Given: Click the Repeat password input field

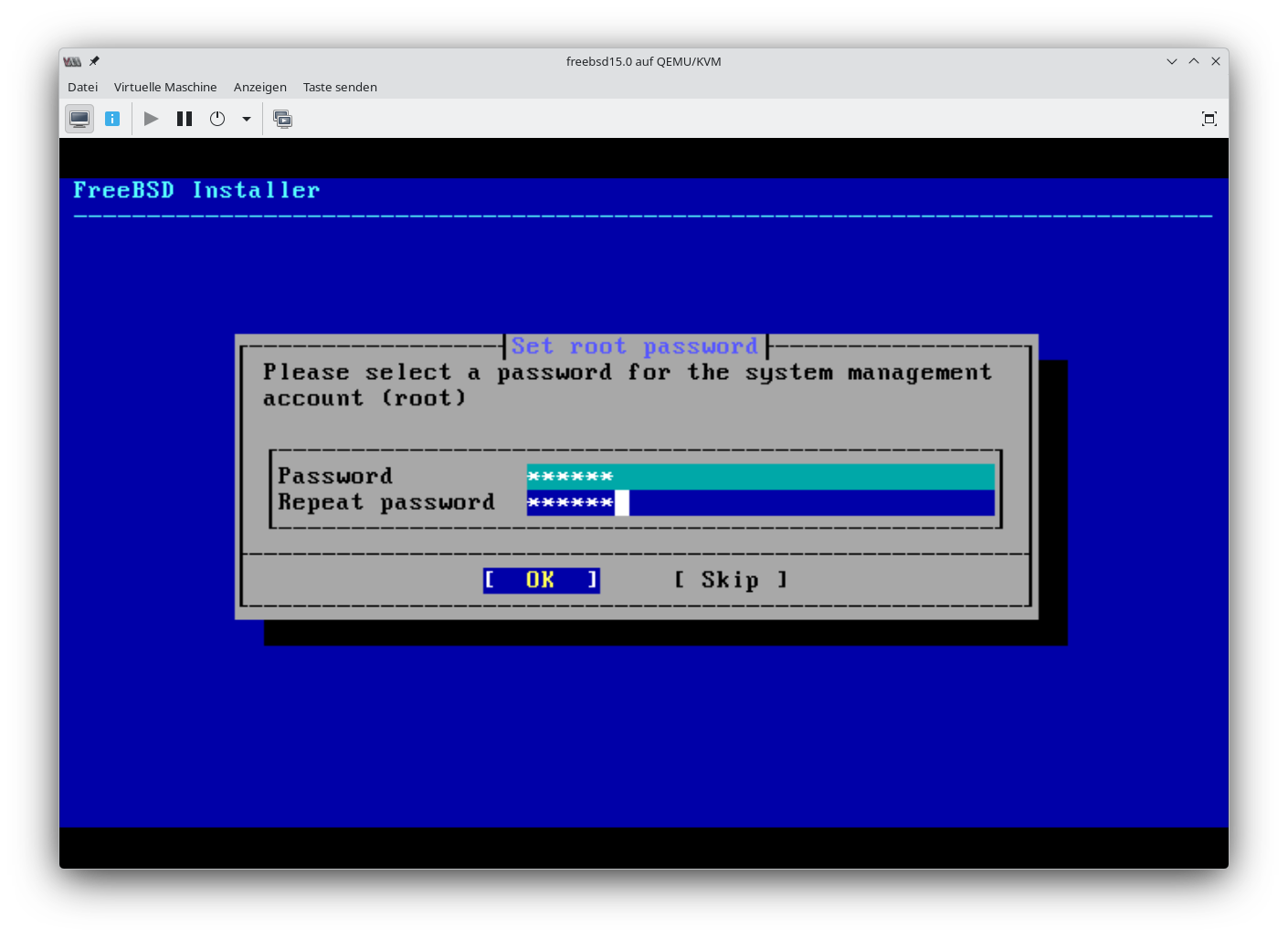Looking at the screenshot, I should pyautogui.click(x=760, y=502).
